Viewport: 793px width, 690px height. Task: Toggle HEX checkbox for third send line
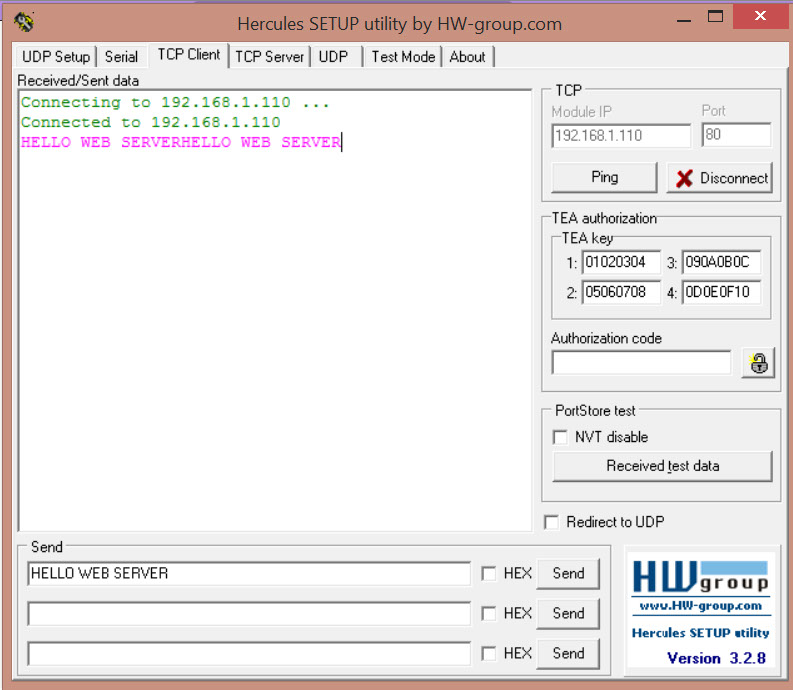(489, 653)
